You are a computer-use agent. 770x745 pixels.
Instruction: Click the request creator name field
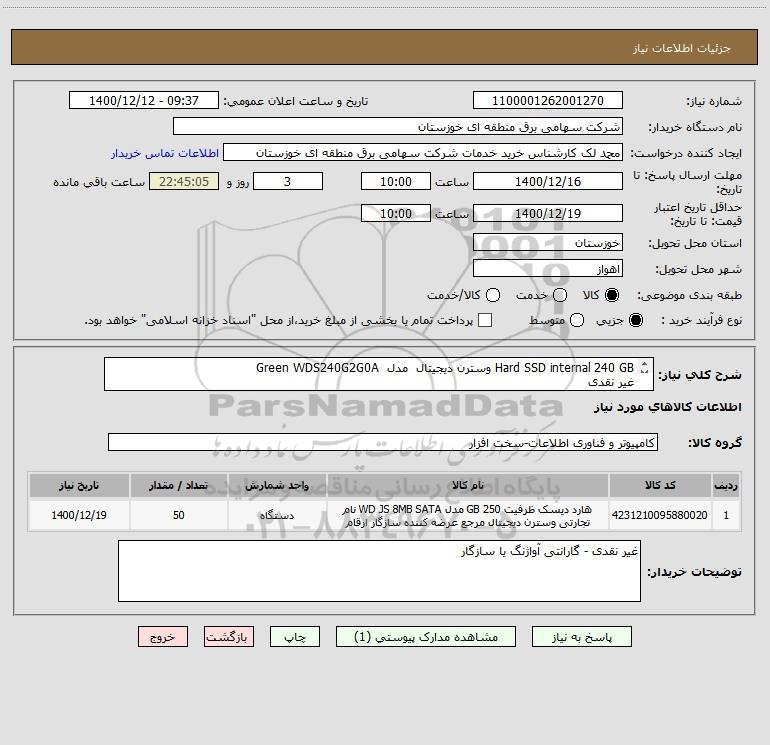[423, 153]
